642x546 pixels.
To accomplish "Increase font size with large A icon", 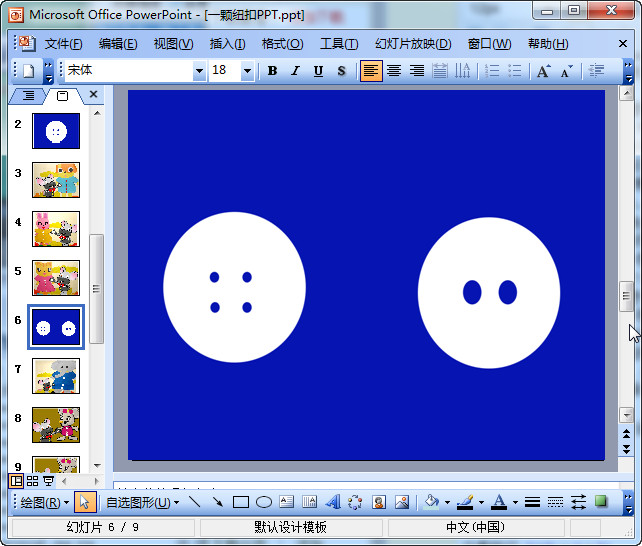I will (x=543, y=71).
